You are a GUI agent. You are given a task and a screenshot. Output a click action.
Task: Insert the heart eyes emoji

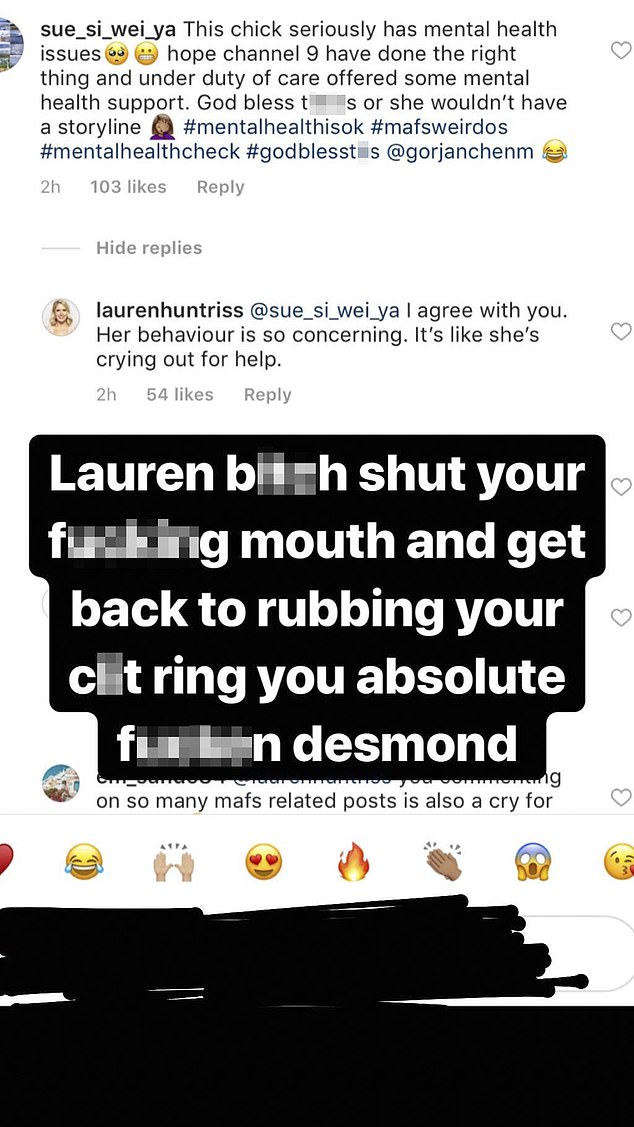coord(264,862)
